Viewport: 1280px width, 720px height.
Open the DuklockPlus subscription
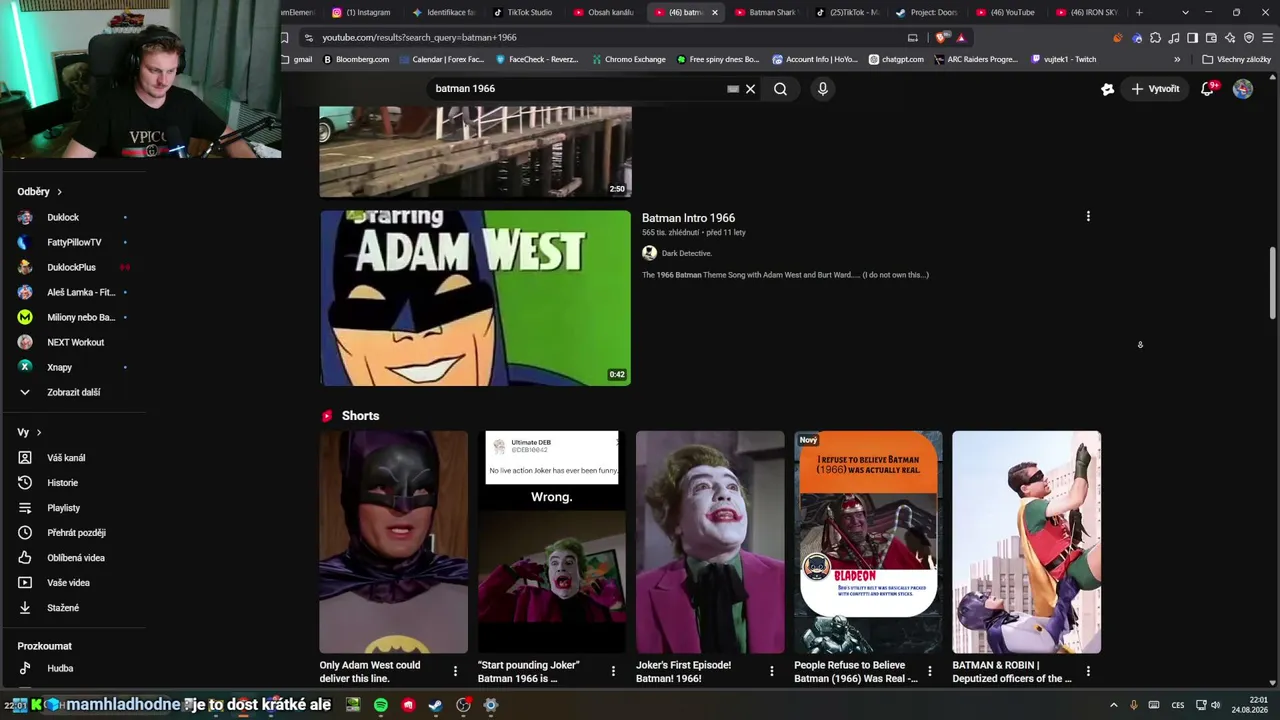(x=73, y=267)
